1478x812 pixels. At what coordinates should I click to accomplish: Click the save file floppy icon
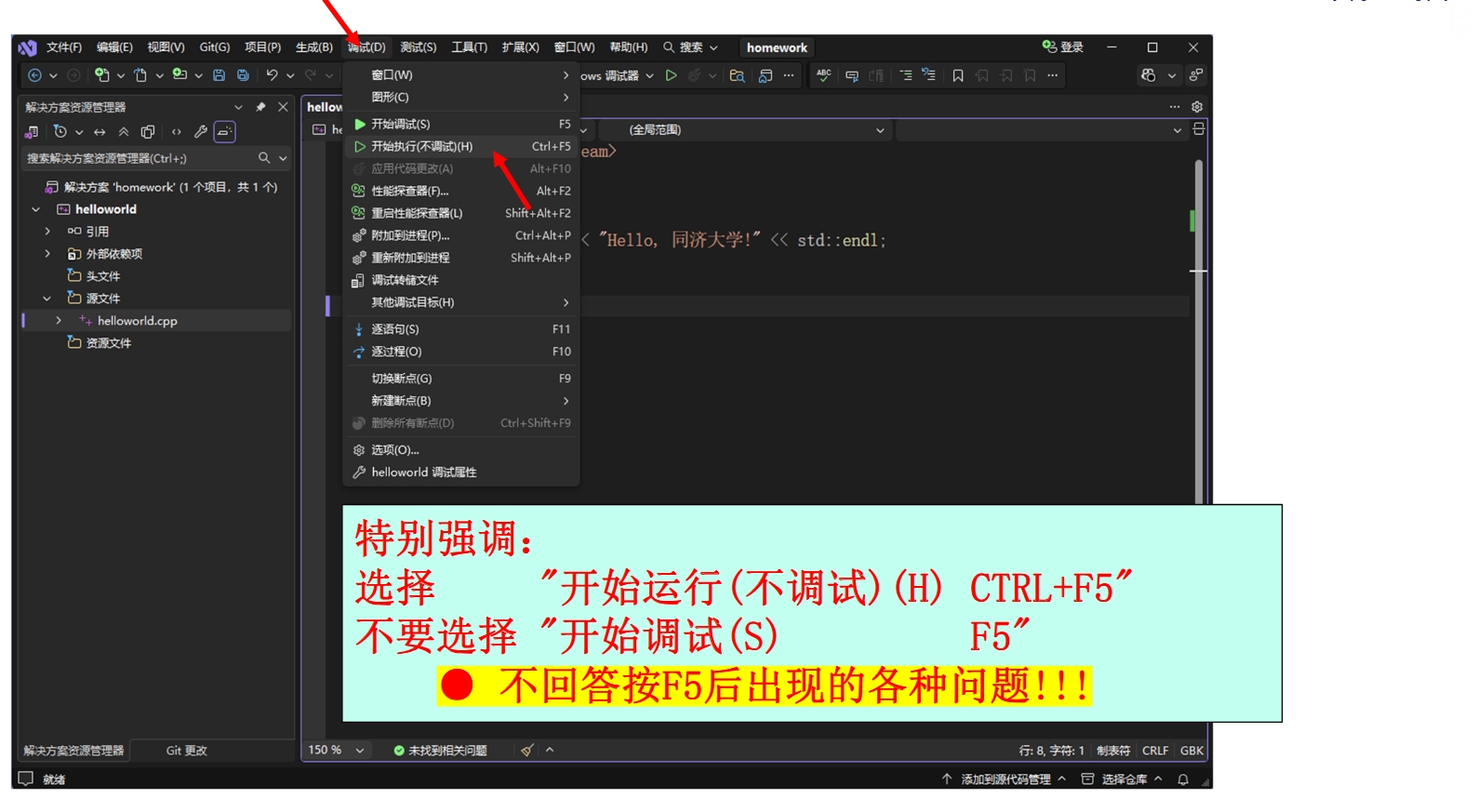(219, 75)
